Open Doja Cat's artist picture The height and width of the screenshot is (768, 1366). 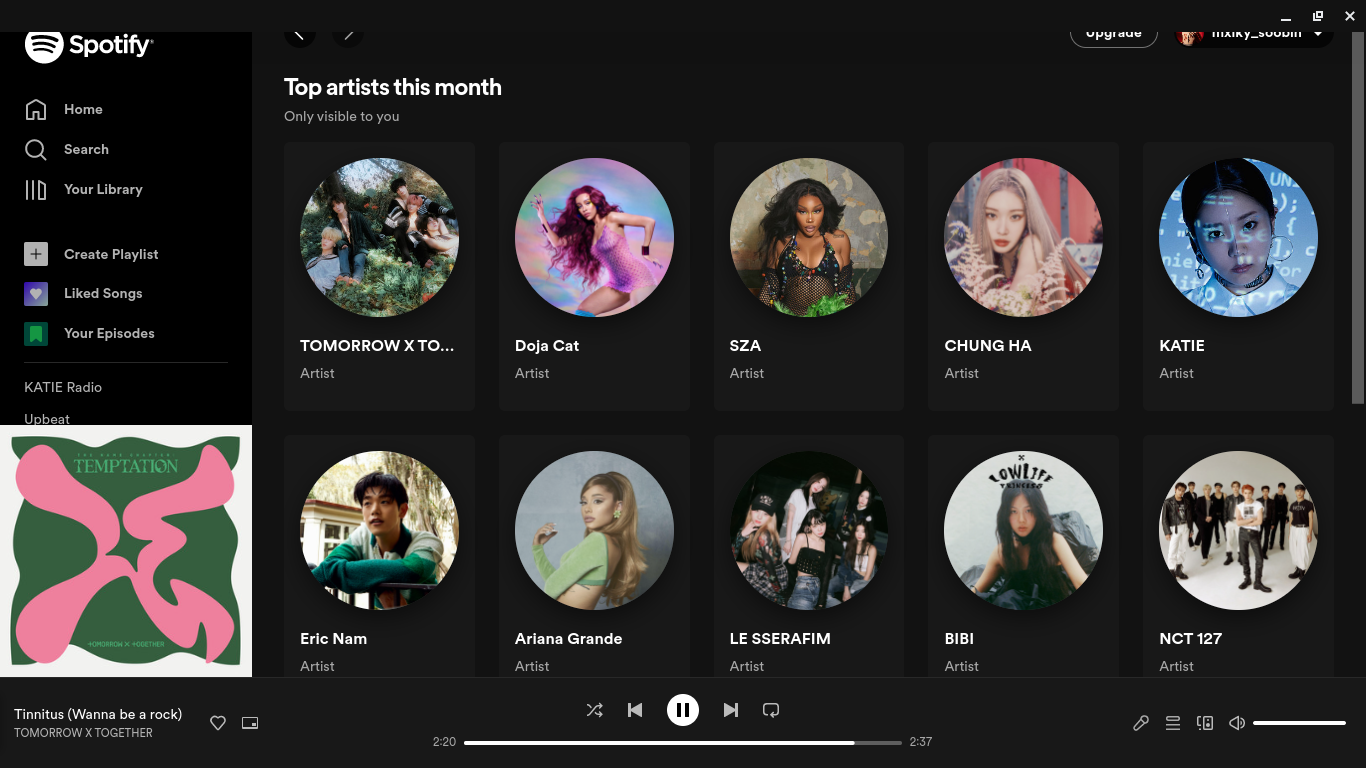point(594,237)
